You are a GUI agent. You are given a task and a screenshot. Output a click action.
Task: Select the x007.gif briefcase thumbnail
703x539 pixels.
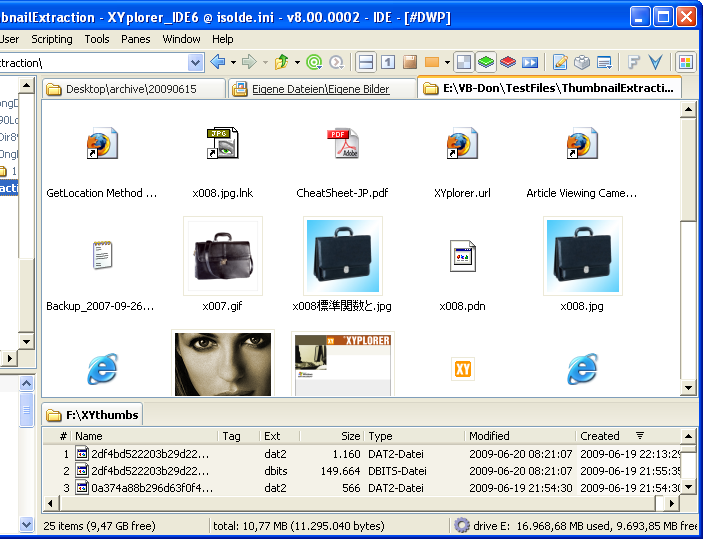[x=223, y=256]
